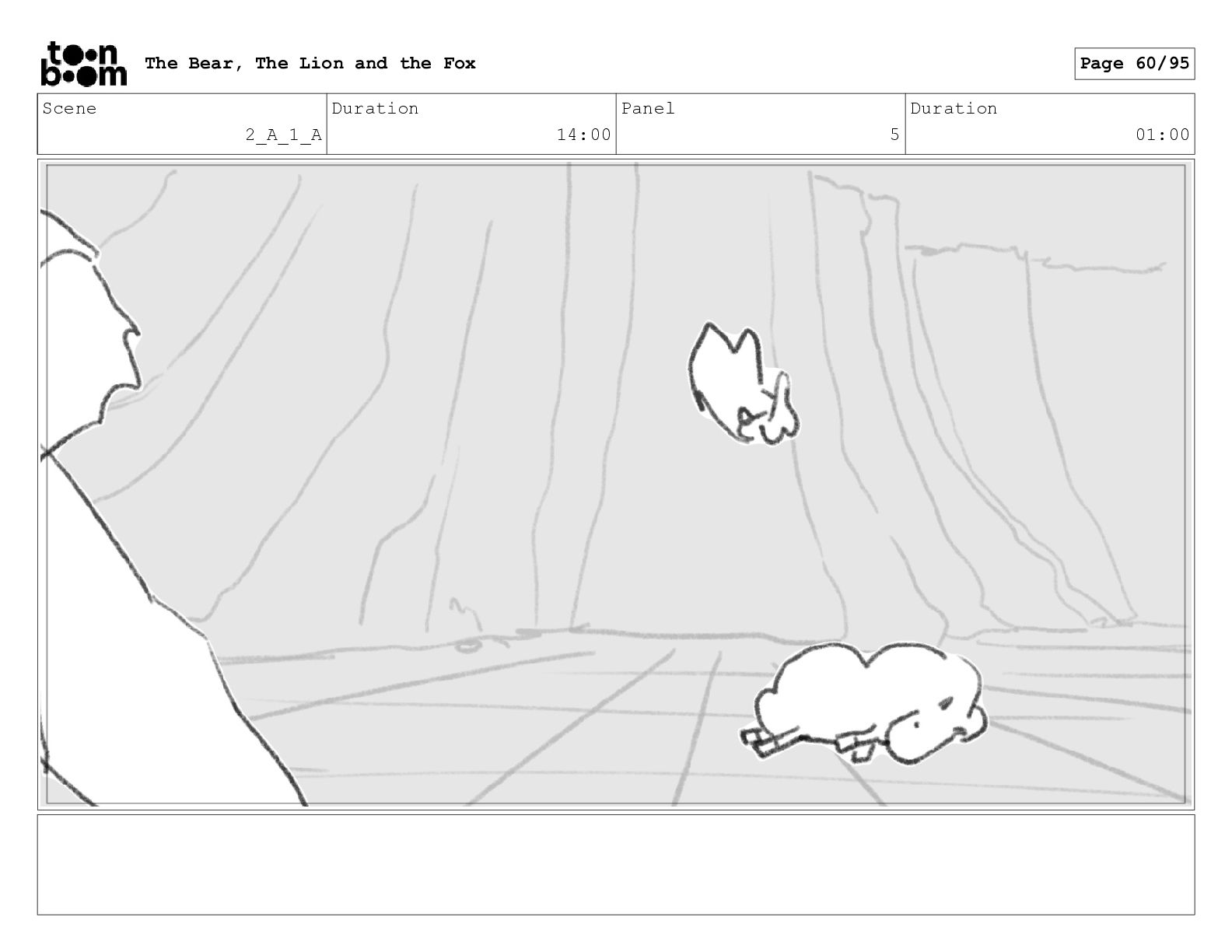Click the 'Scene' header label
This screenshot has width=1232, height=952.
(x=70, y=109)
